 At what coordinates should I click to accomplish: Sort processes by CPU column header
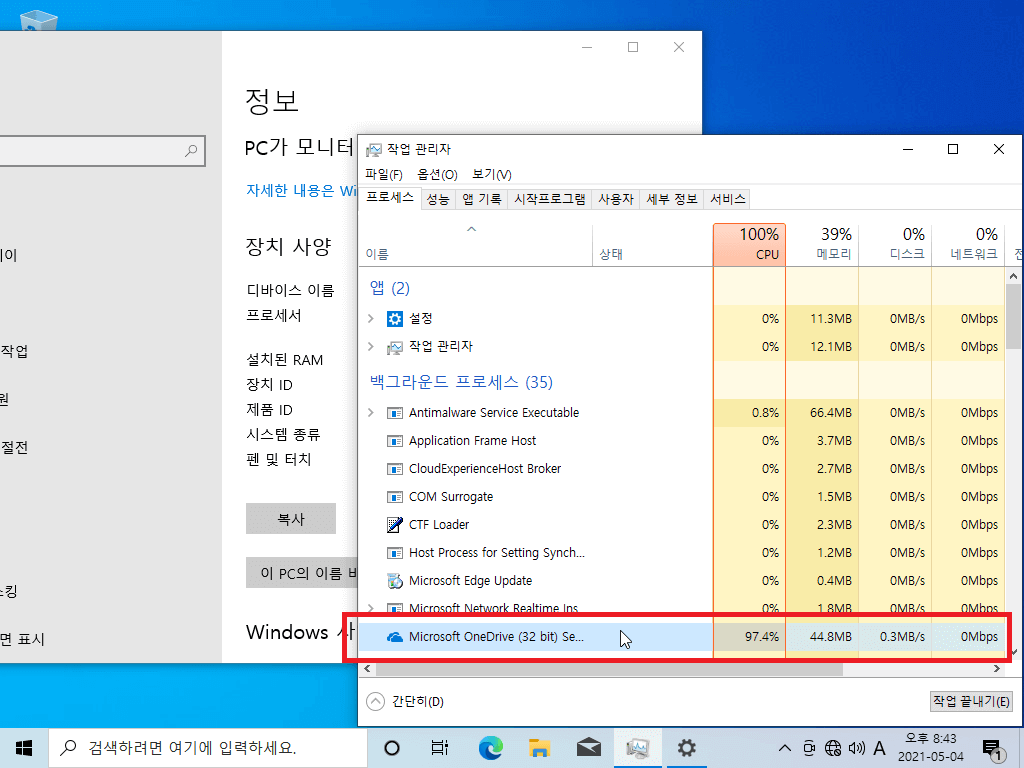coord(749,244)
